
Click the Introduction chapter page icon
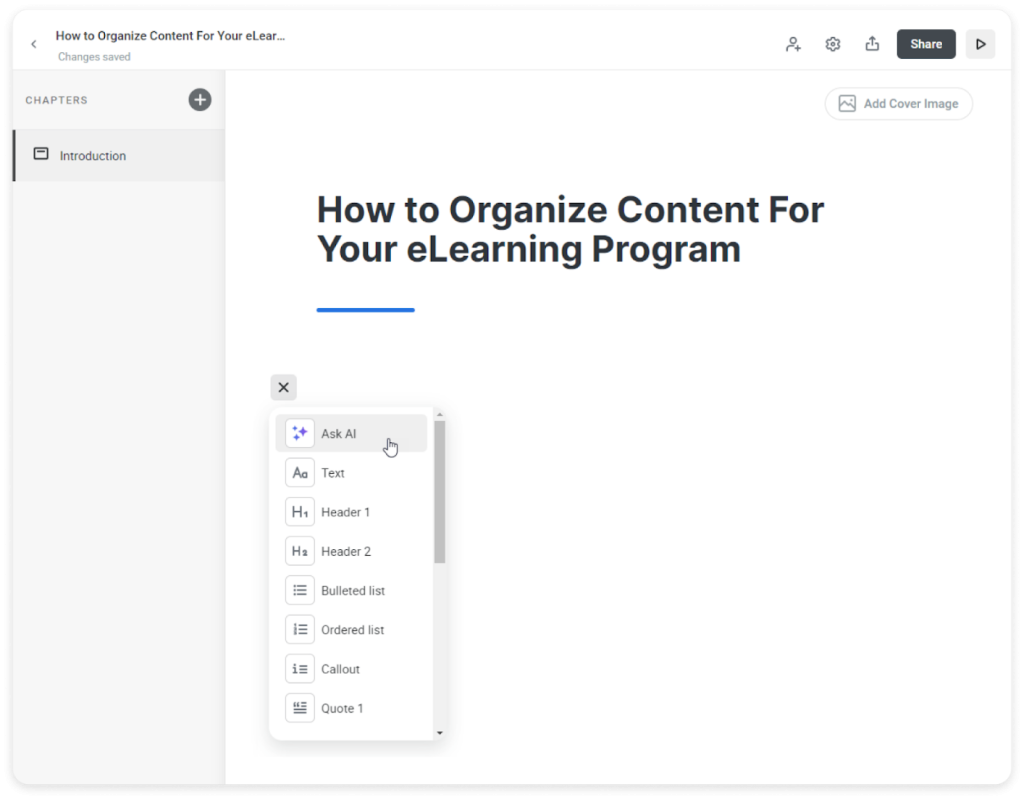(41, 154)
